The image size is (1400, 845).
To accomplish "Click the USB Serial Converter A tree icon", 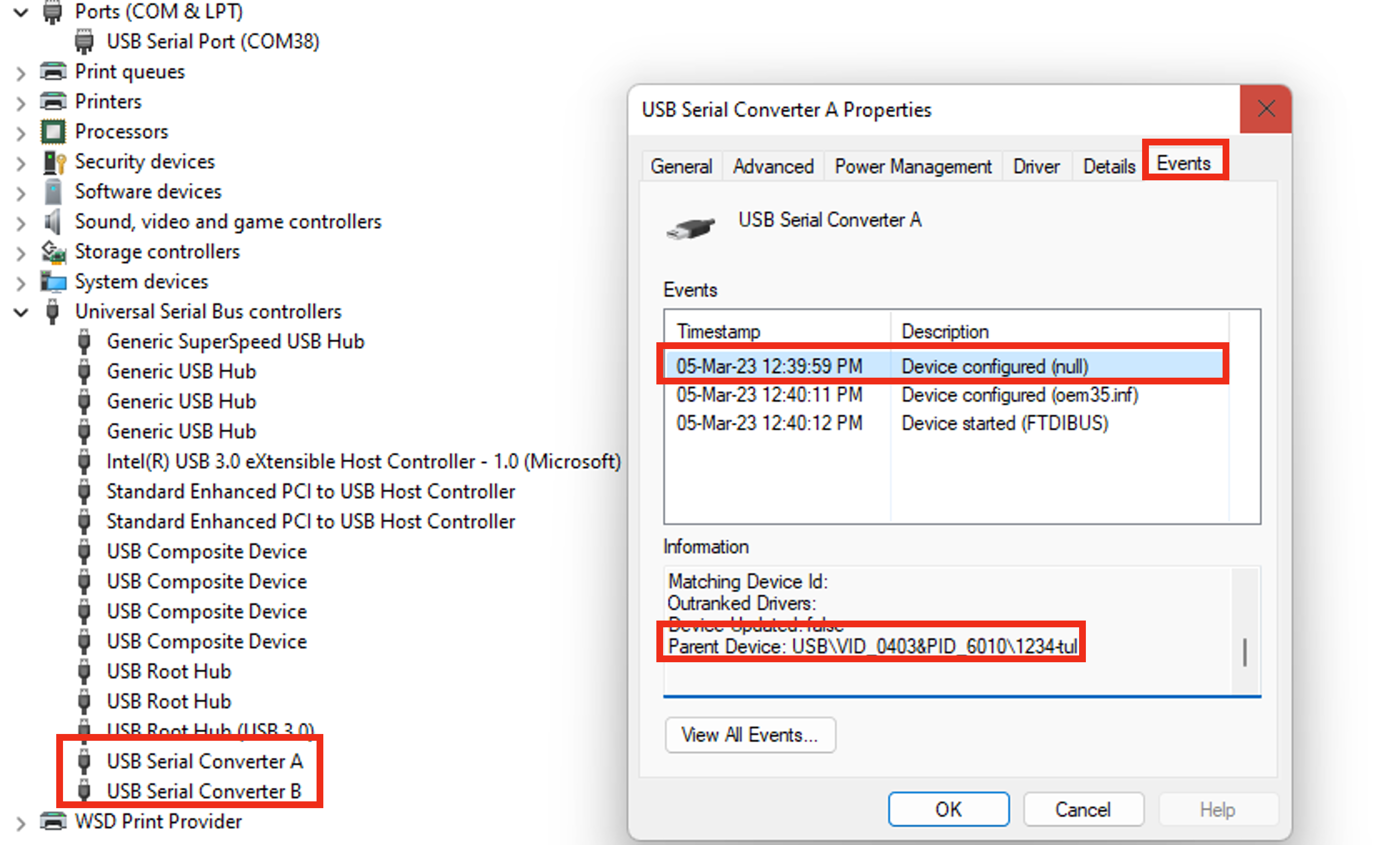I will pyautogui.click(x=84, y=762).
